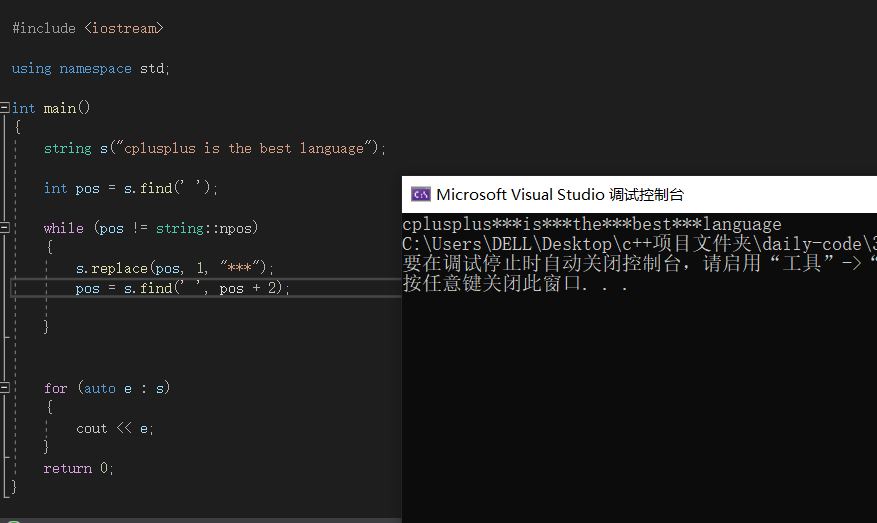
Task: Click the #include <iostream> line
Action: [x=88, y=28]
